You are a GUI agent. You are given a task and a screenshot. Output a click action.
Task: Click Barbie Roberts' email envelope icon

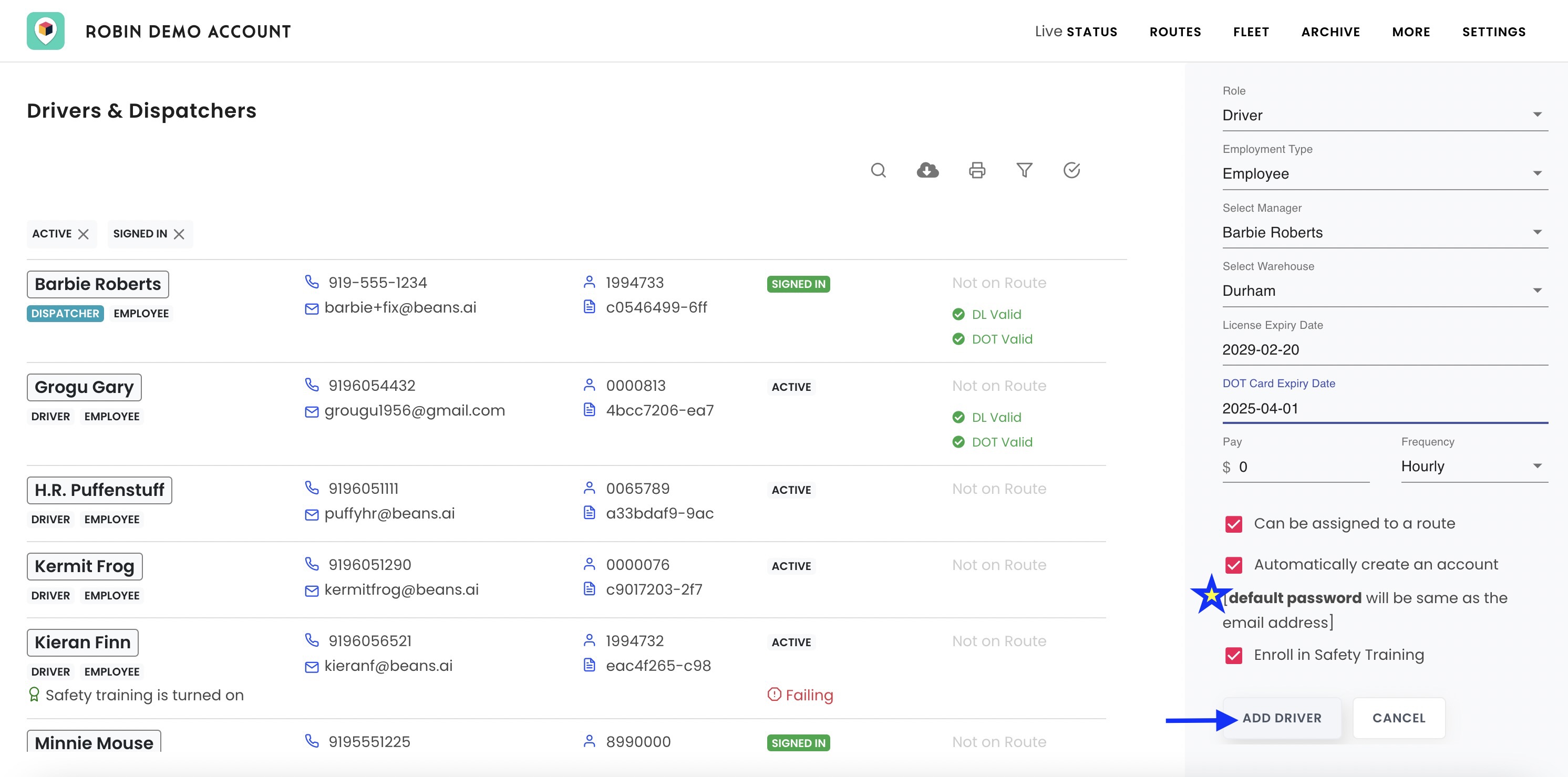tap(312, 308)
